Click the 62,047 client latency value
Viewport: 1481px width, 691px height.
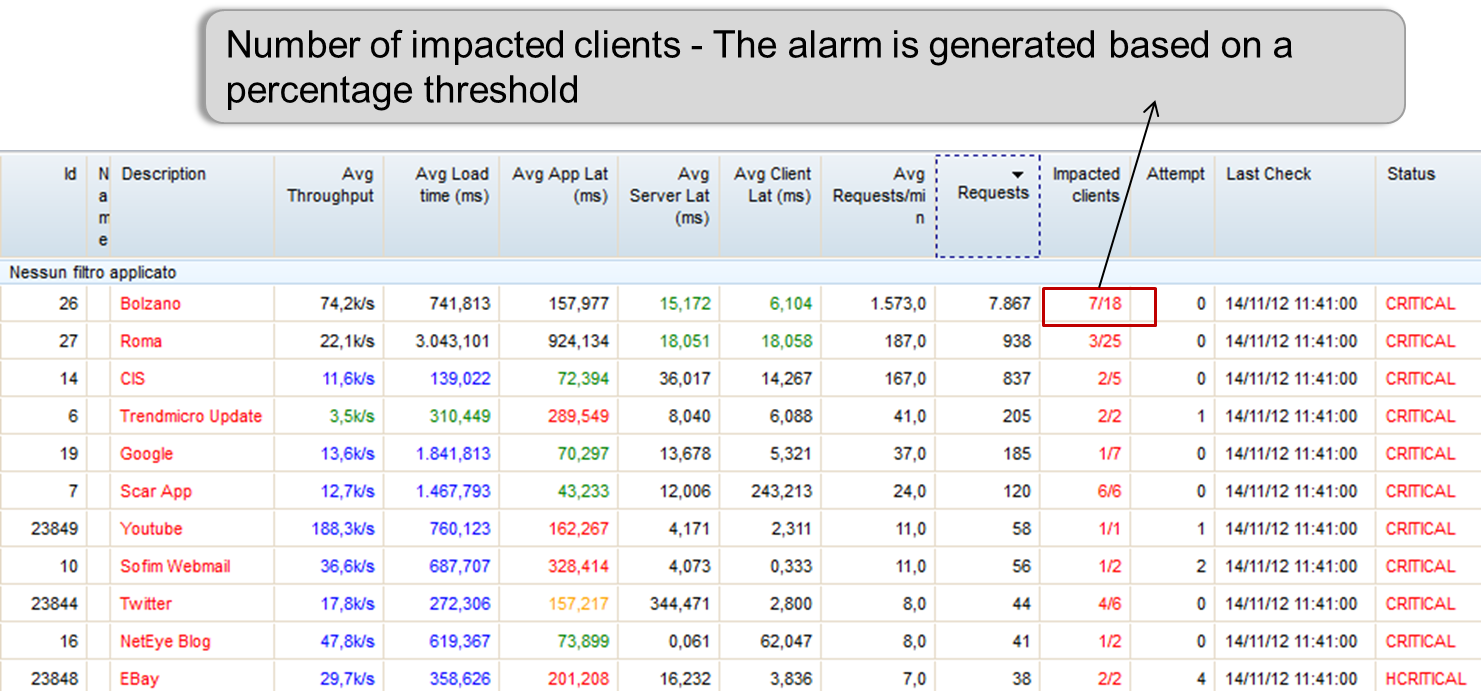[x=786, y=641]
